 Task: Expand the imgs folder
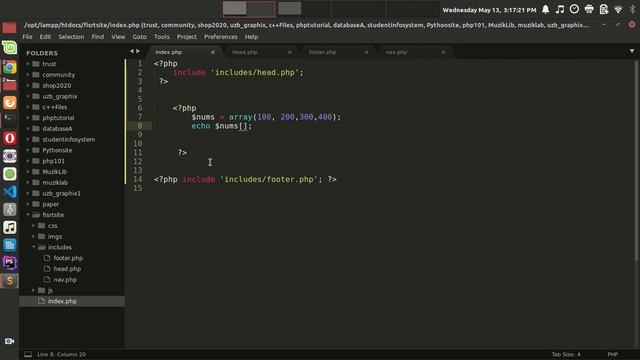(34, 236)
